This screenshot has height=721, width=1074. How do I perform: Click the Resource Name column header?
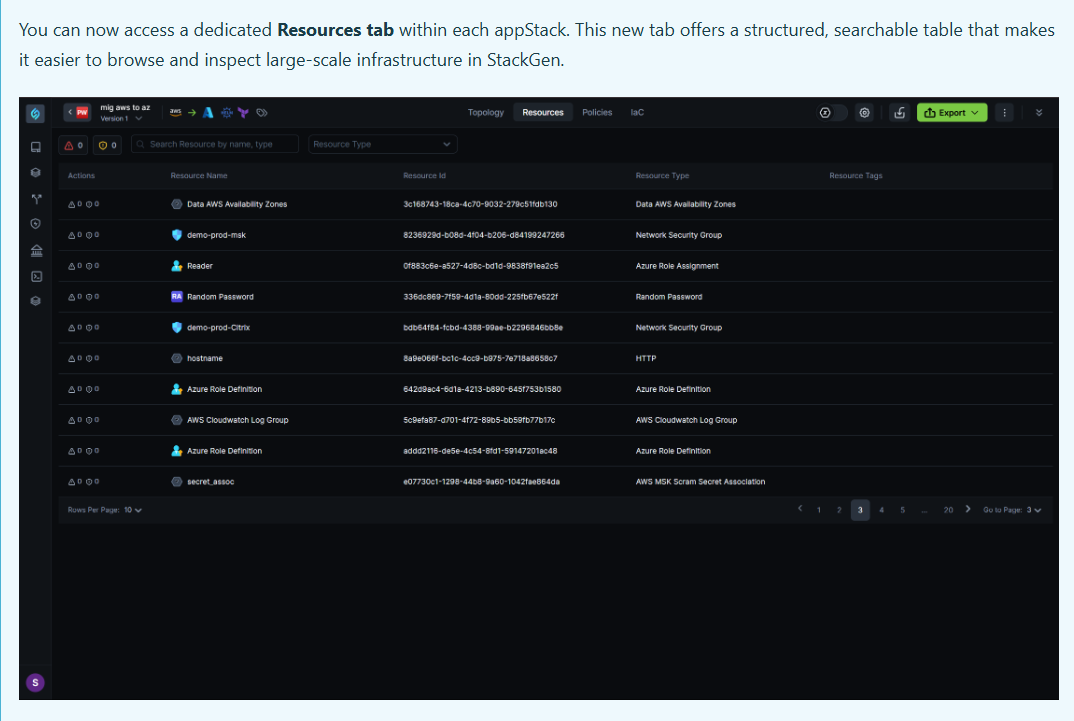pos(199,176)
